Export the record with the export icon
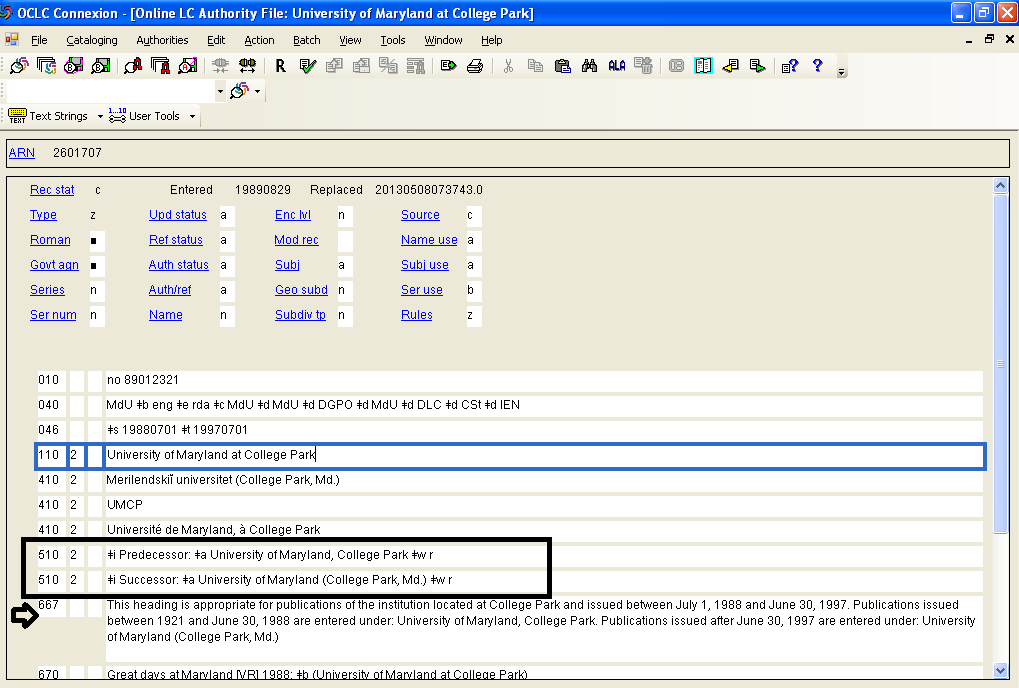 click(447, 66)
